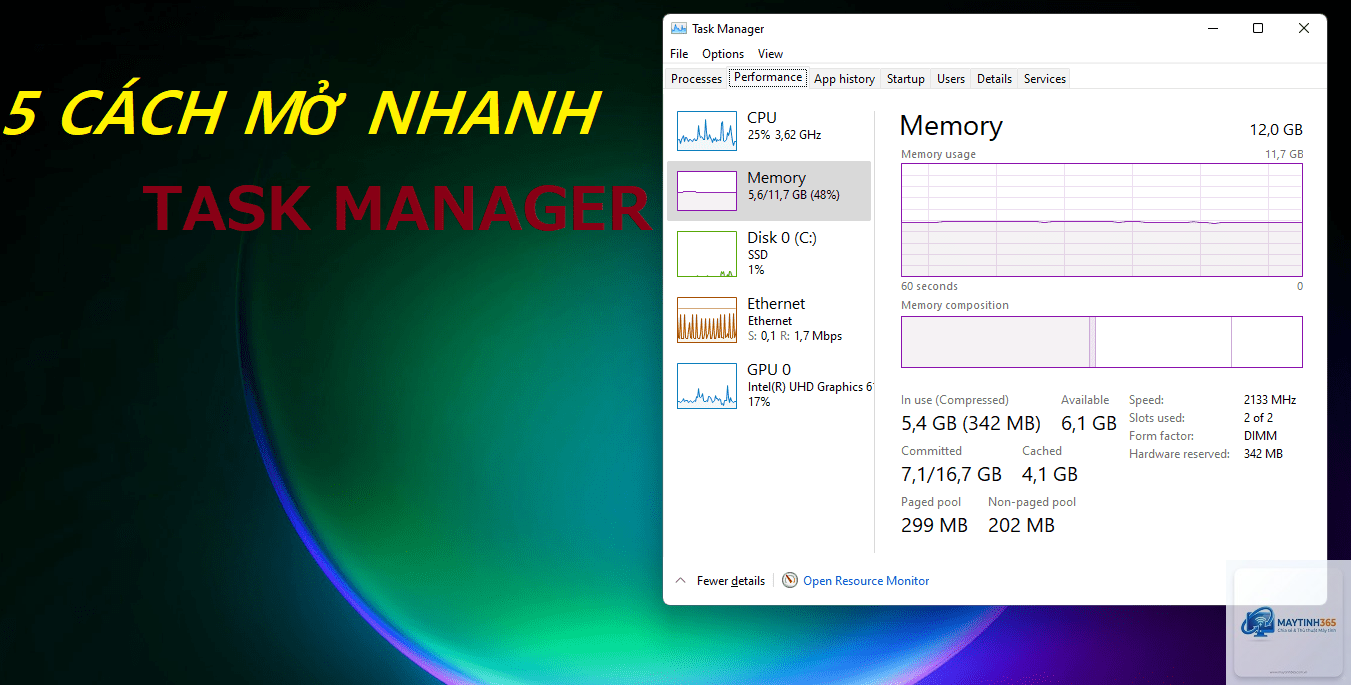The image size is (1351, 685).
Task: Click the Fewer details label
Action: 731,581
